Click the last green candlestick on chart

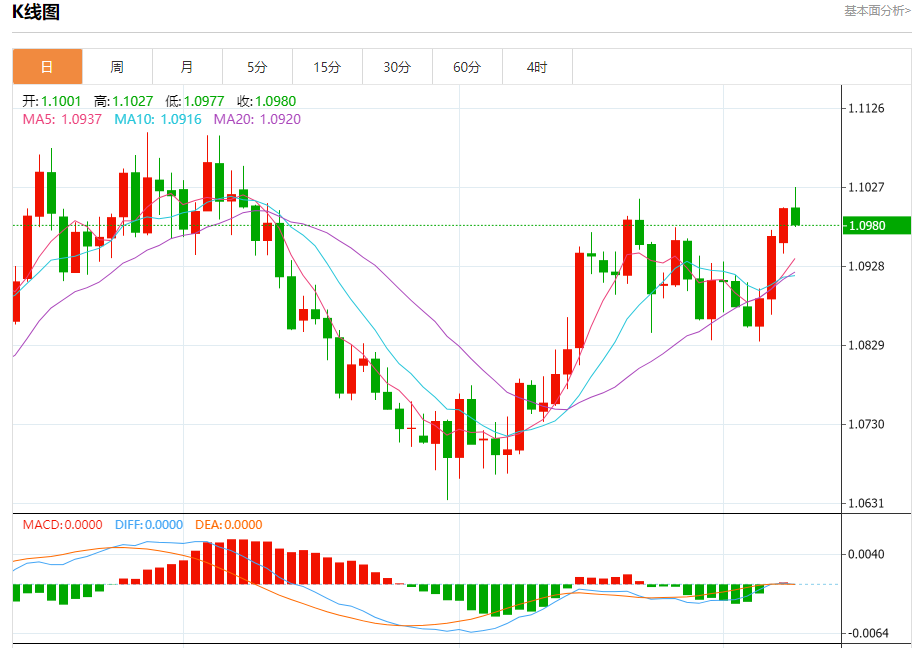(x=795, y=216)
